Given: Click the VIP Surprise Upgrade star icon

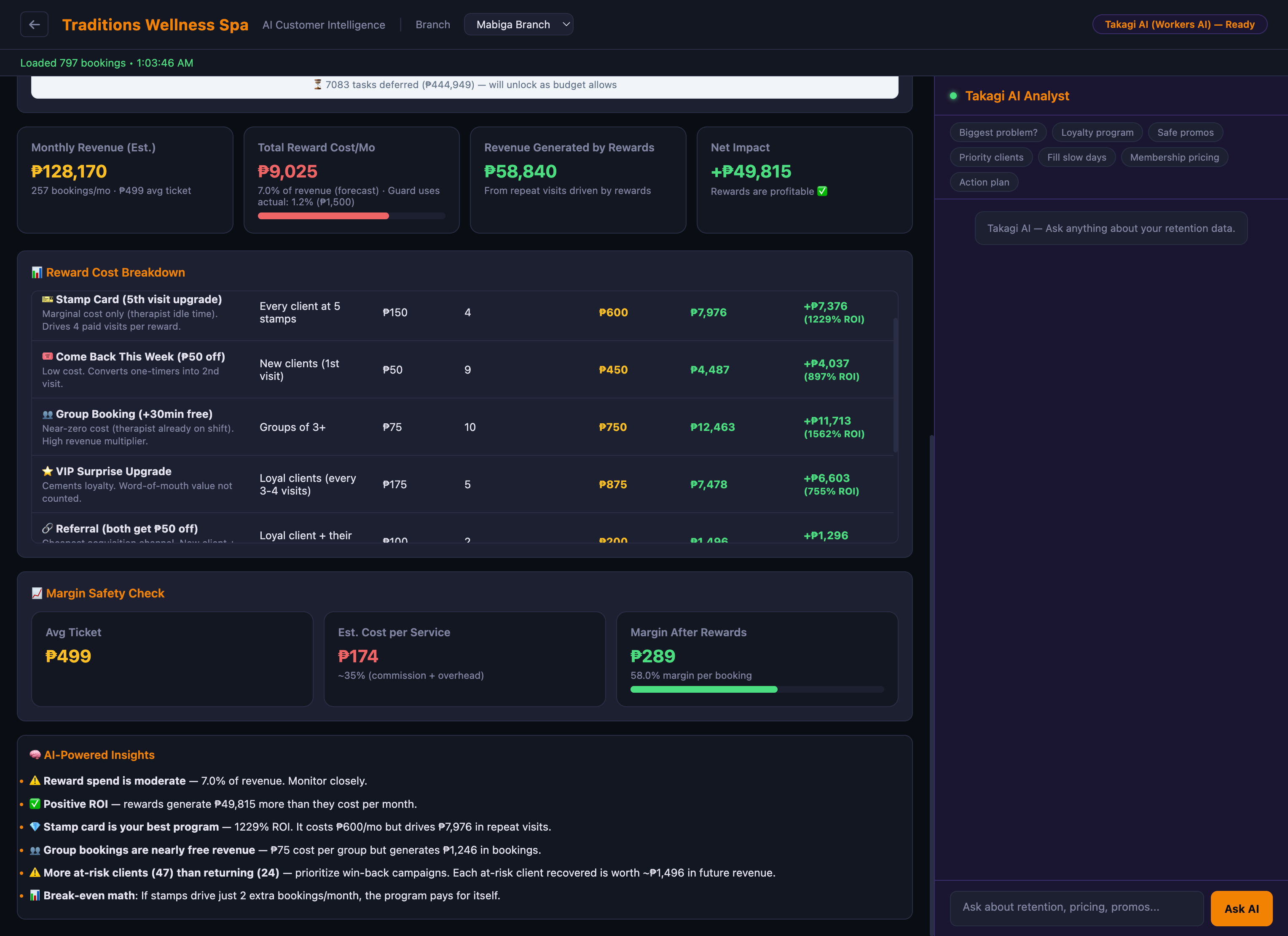Looking at the screenshot, I should [x=48, y=471].
